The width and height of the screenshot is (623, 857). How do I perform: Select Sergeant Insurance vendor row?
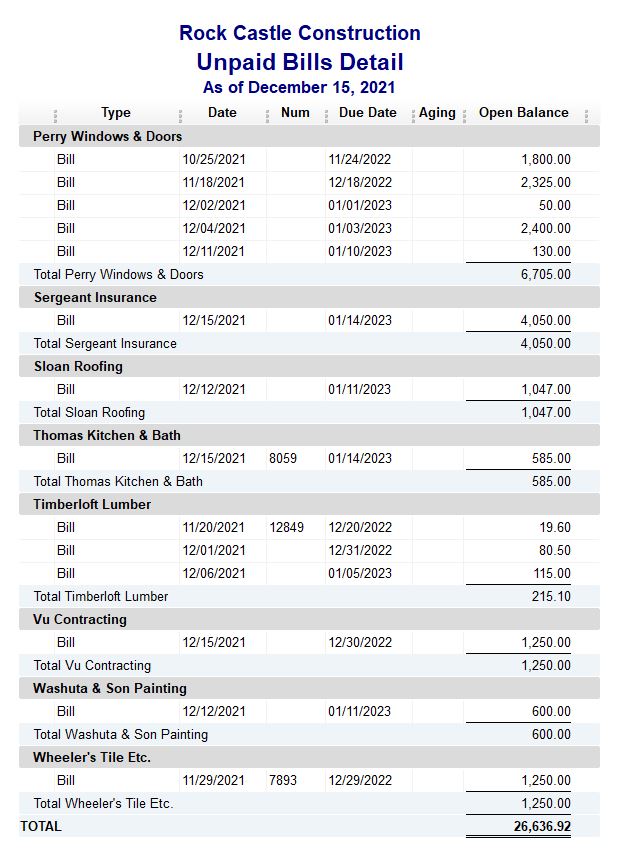pyautogui.click(x=309, y=297)
